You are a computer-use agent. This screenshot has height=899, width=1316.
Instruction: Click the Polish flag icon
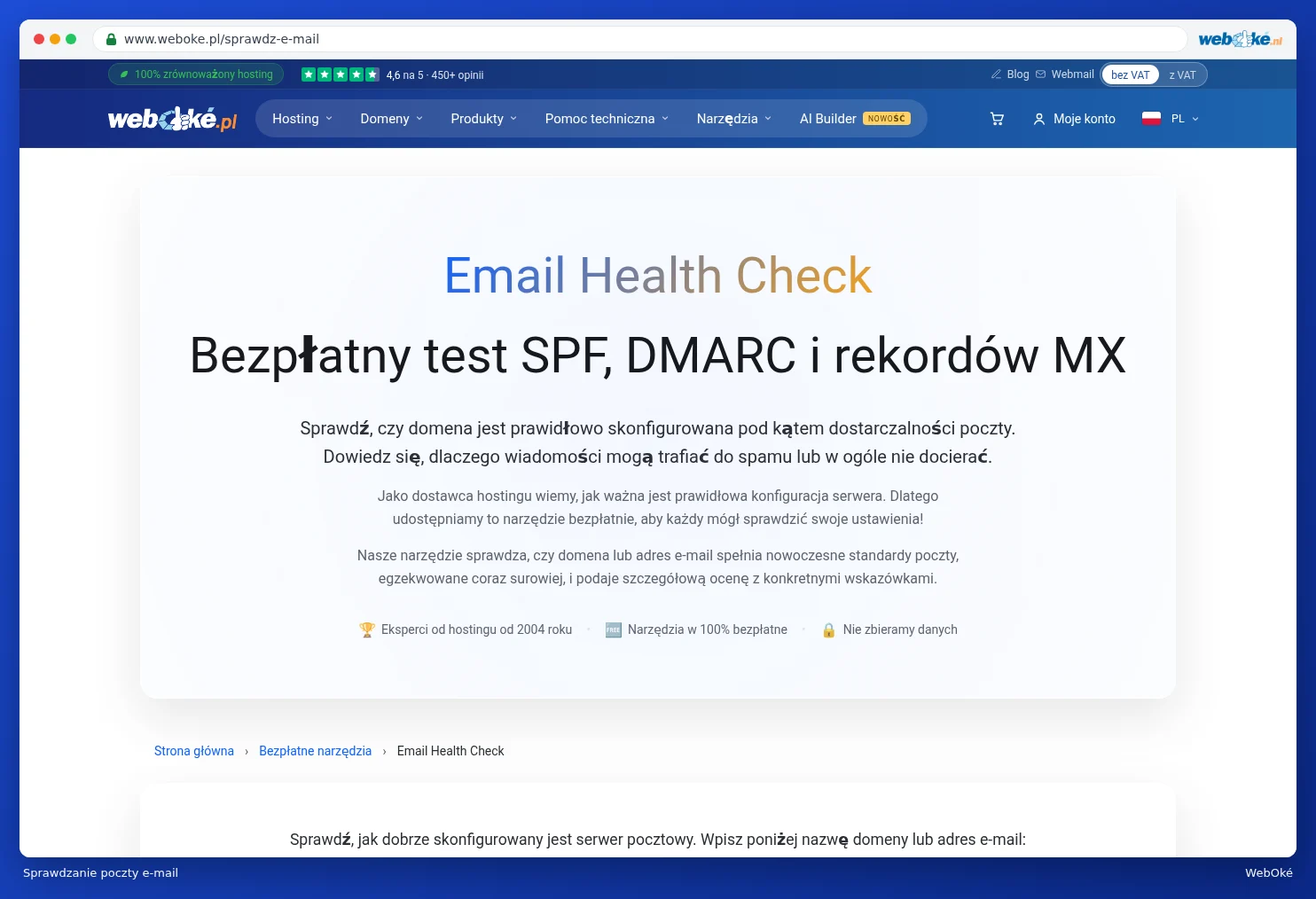pos(1151,119)
